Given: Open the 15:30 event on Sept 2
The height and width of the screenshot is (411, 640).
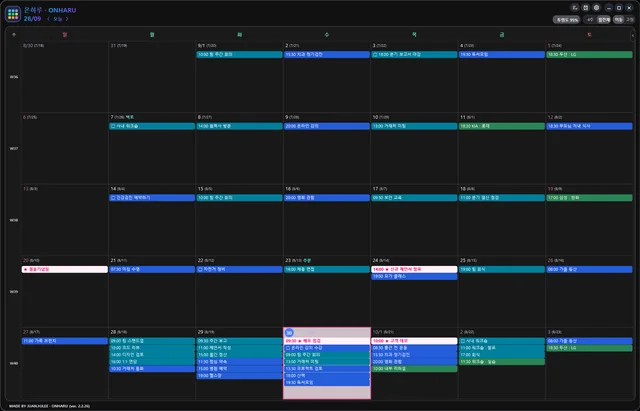Looking at the screenshot, I should click(x=327, y=55).
